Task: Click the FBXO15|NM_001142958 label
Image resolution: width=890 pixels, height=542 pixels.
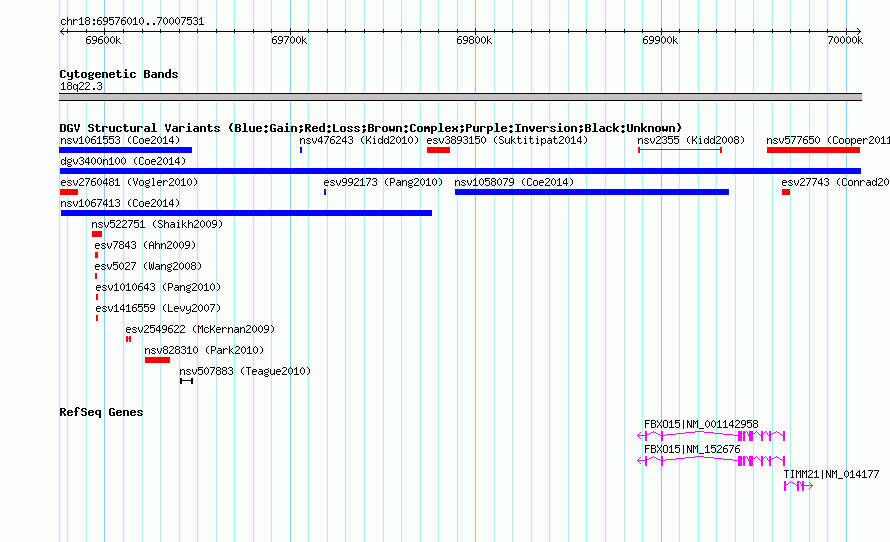Action: pyautogui.click(x=701, y=424)
